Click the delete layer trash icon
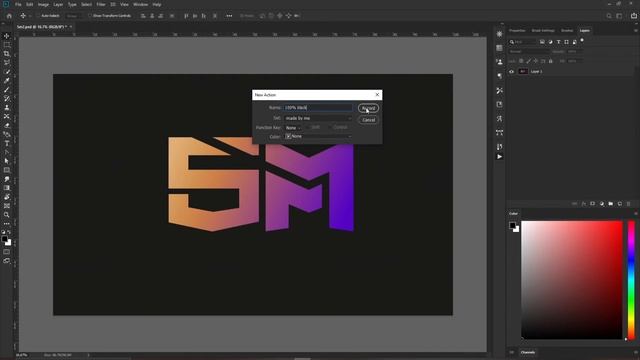The height and width of the screenshot is (360, 640). [x=629, y=204]
